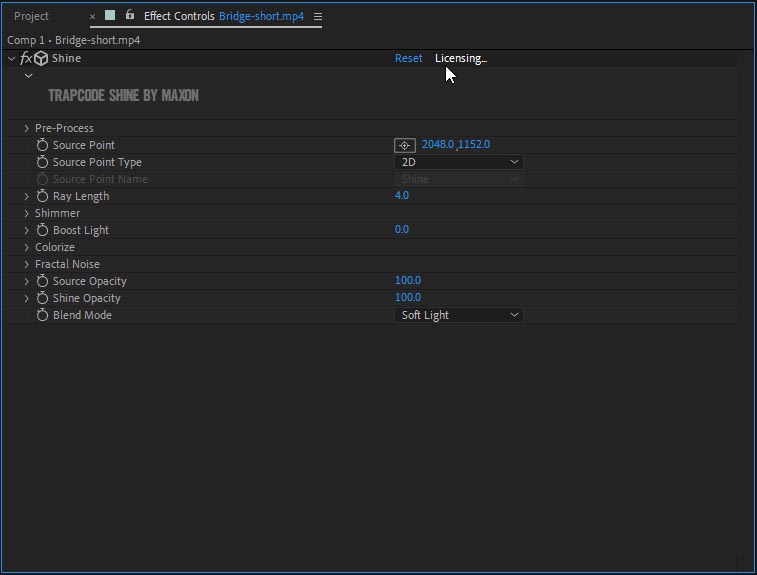Select the Fractal Noise group label

click(68, 265)
